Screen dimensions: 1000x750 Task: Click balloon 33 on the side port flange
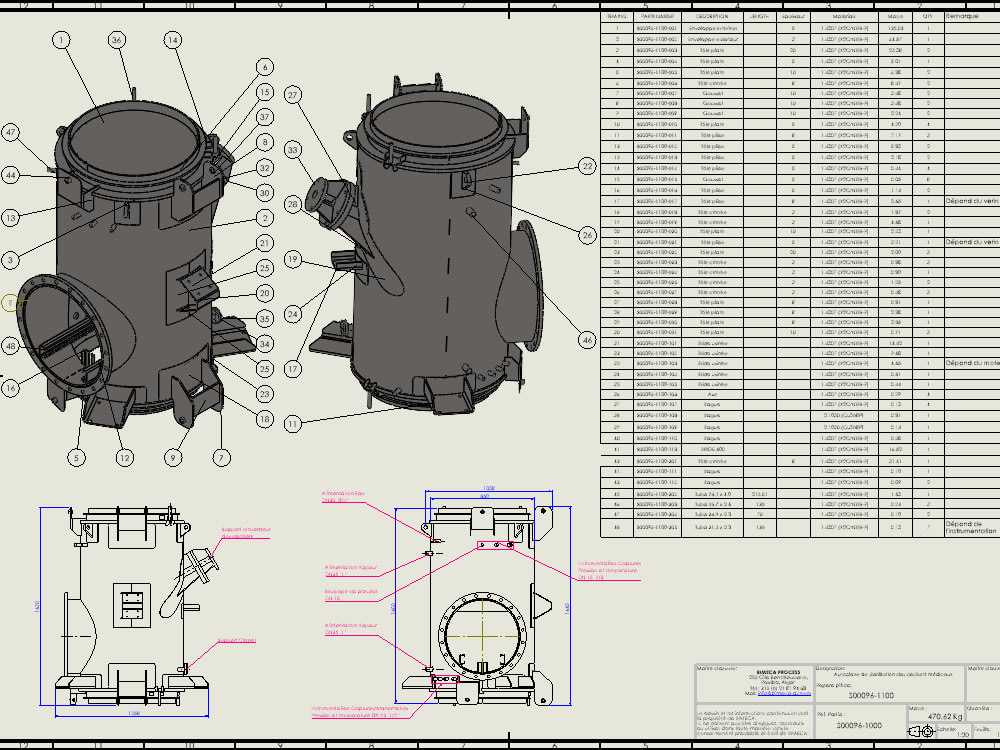pyautogui.click(x=293, y=151)
